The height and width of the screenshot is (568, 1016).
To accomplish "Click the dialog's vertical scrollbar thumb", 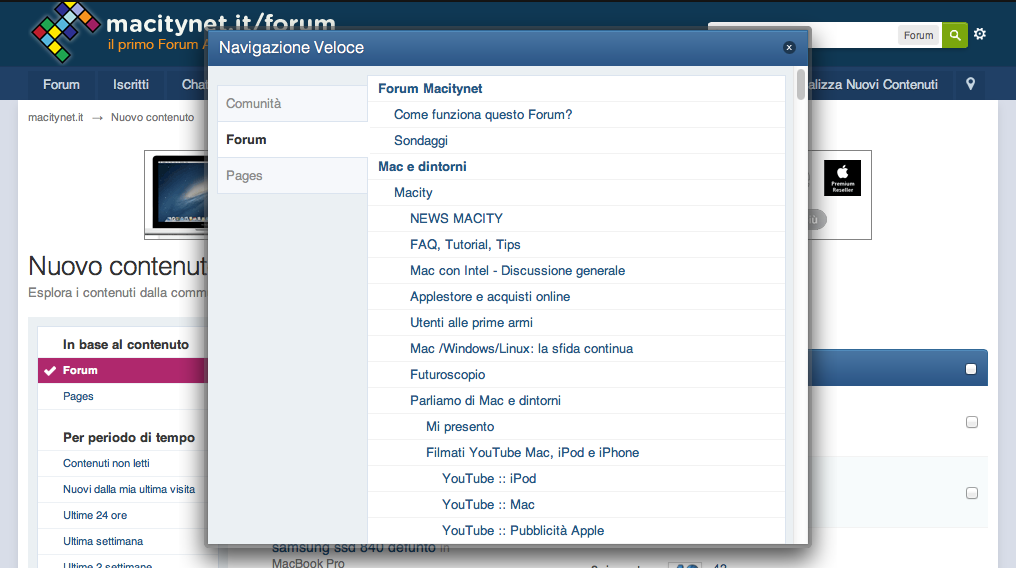I will click(801, 84).
